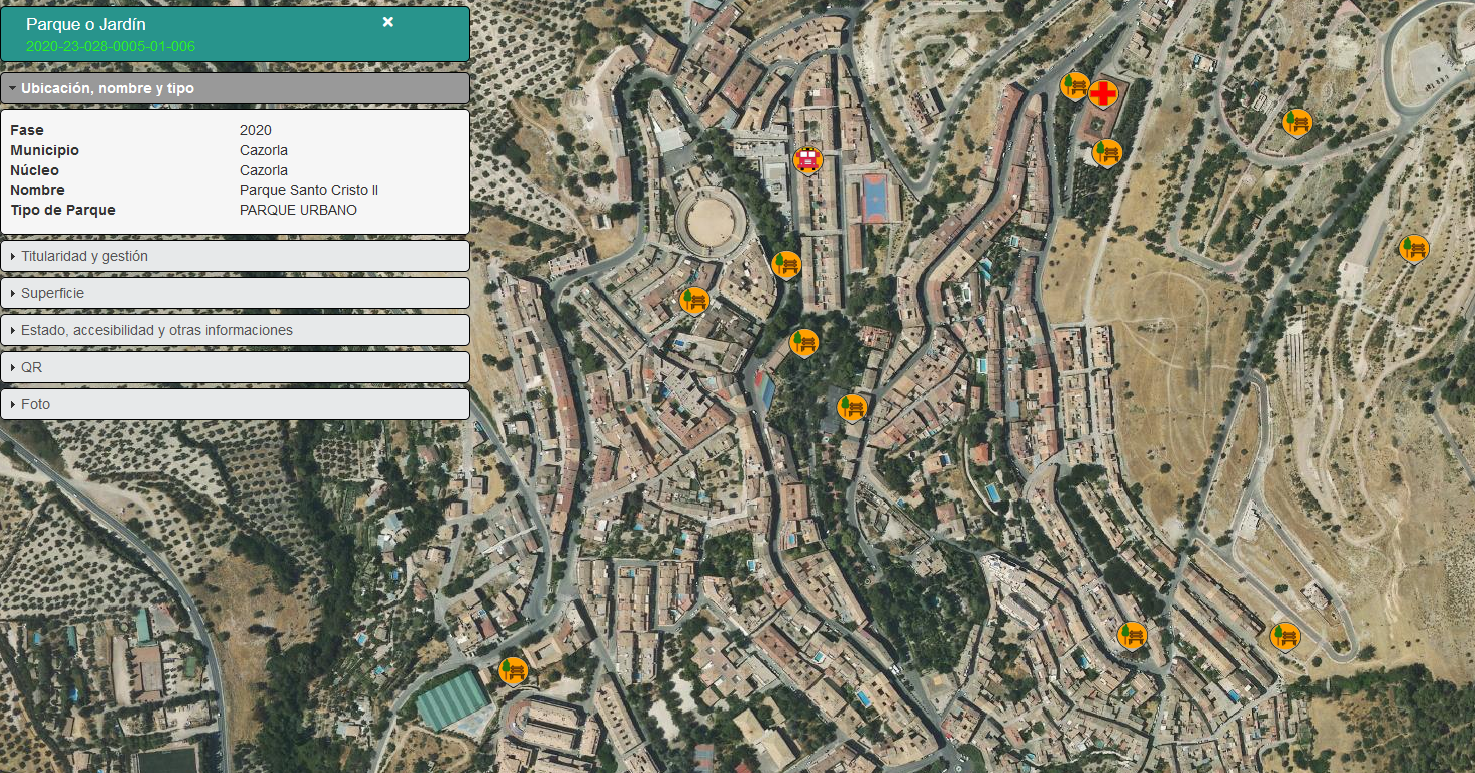1475x773 pixels.
Task: Click the 'Núcleo' label
Action: pos(34,170)
